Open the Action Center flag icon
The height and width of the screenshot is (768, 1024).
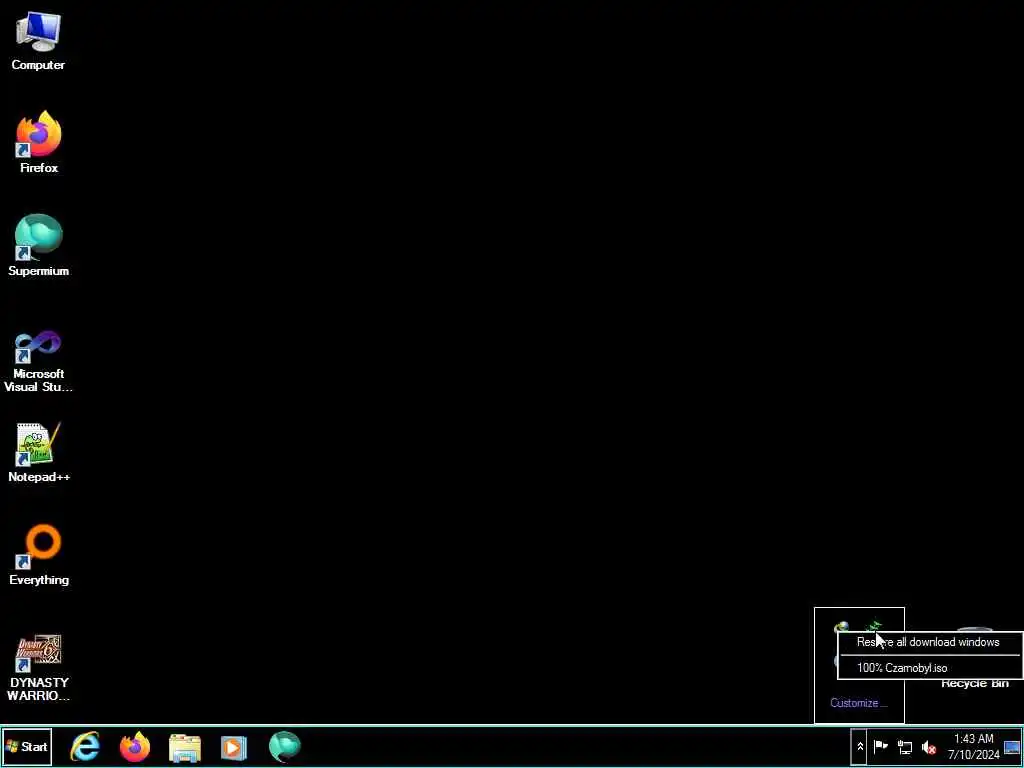pyautogui.click(x=880, y=746)
